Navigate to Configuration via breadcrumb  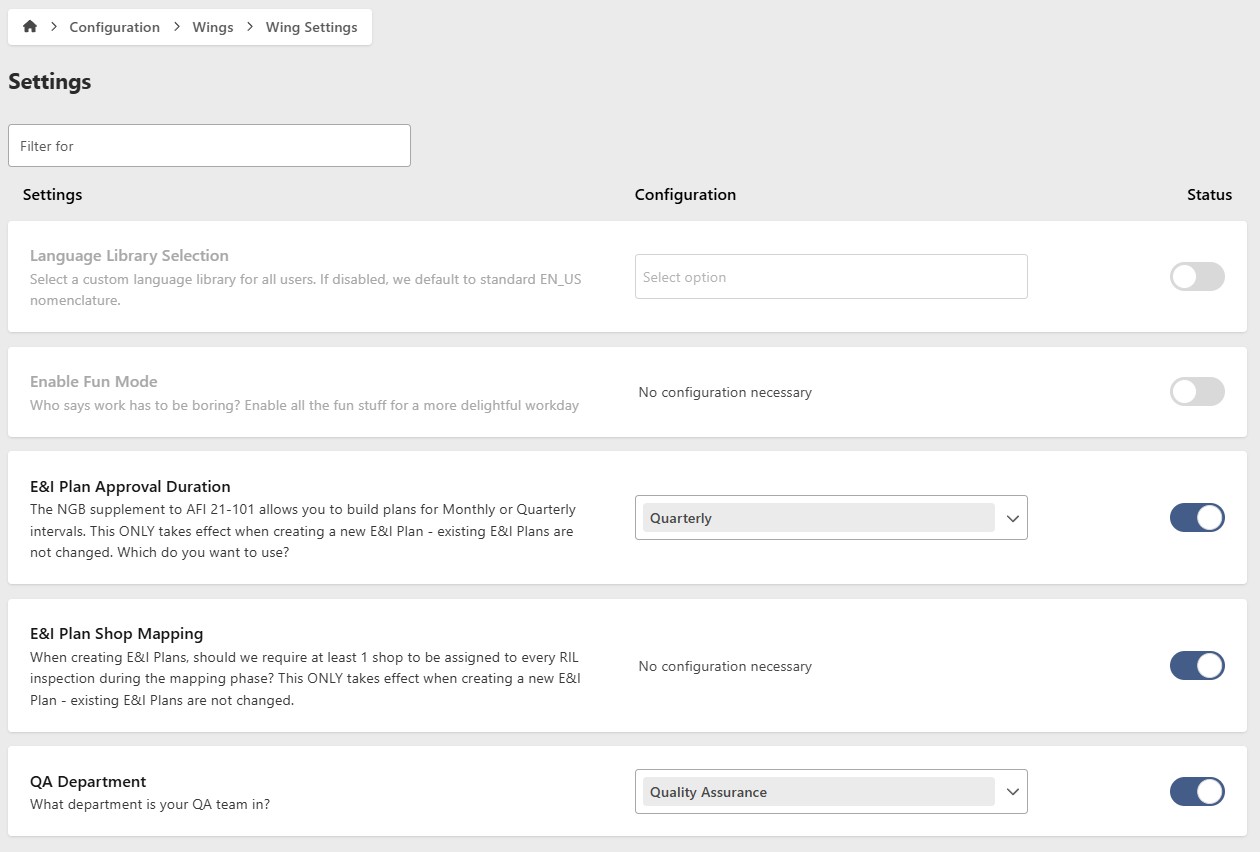pyautogui.click(x=114, y=27)
